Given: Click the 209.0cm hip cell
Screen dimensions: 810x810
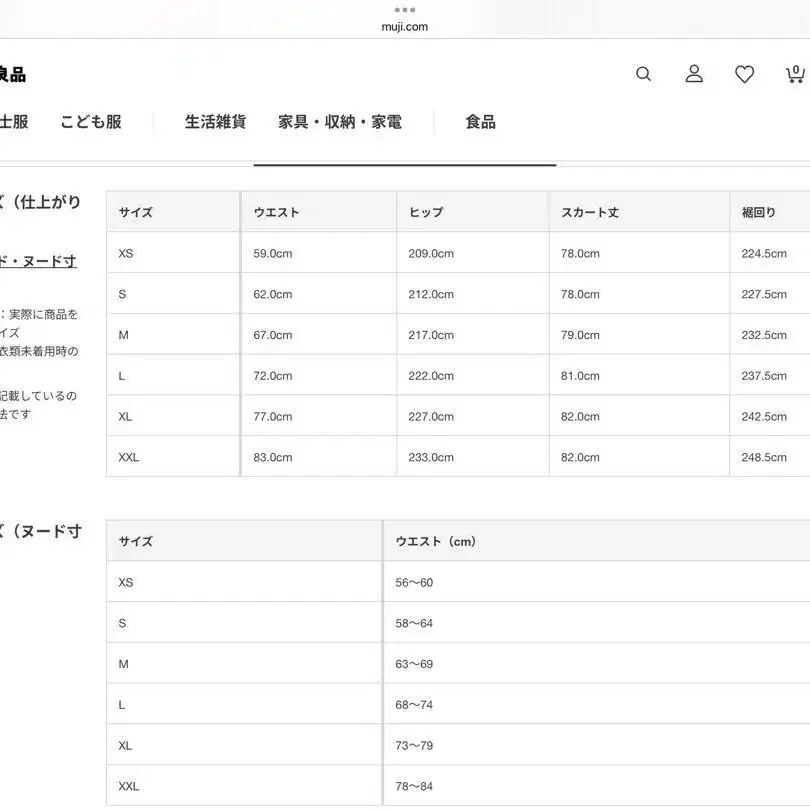Looking at the screenshot, I should (473, 253).
